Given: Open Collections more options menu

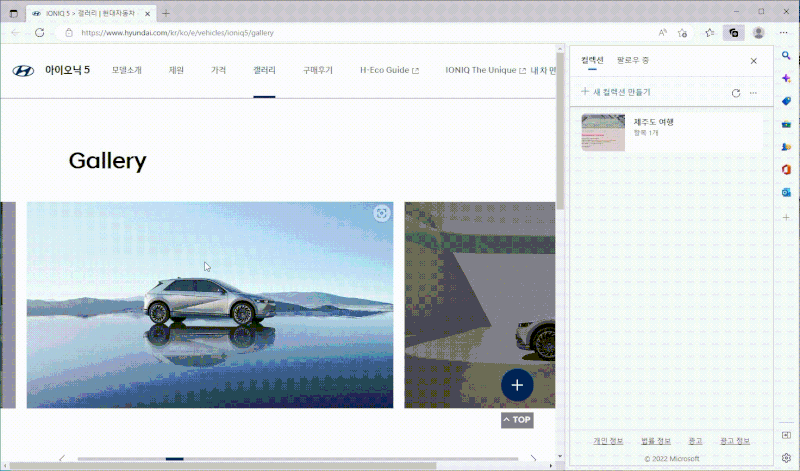Looking at the screenshot, I should coord(753,93).
